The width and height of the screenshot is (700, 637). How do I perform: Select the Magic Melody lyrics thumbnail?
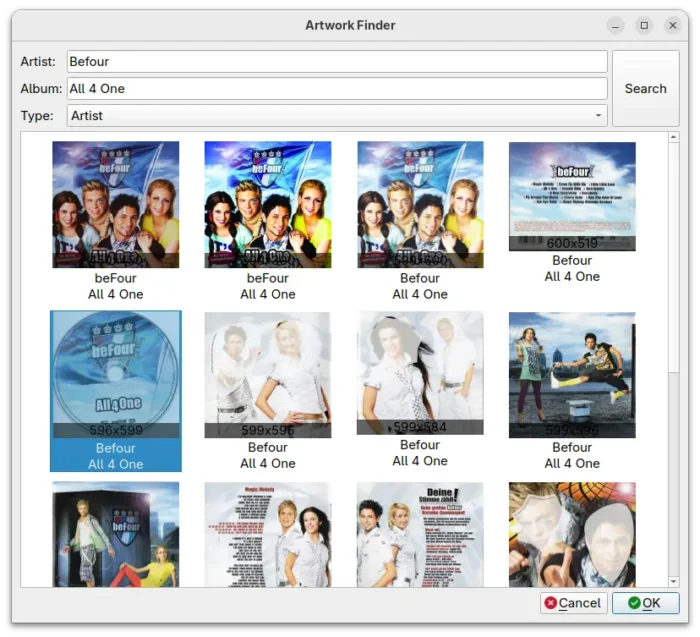point(268,534)
